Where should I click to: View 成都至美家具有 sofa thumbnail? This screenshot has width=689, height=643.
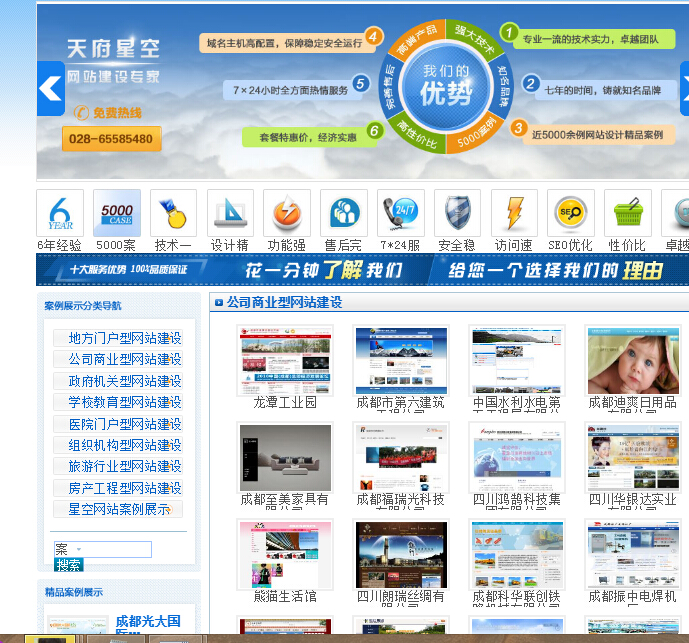(285, 458)
